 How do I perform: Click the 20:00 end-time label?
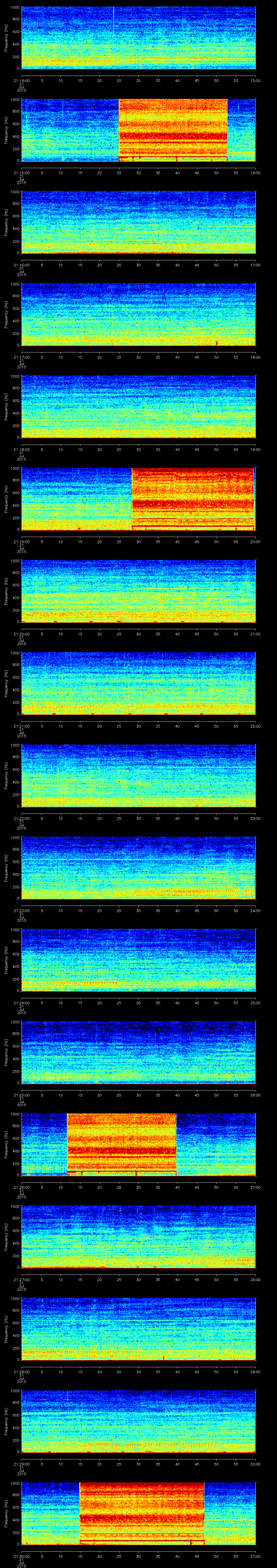tap(255, 542)
